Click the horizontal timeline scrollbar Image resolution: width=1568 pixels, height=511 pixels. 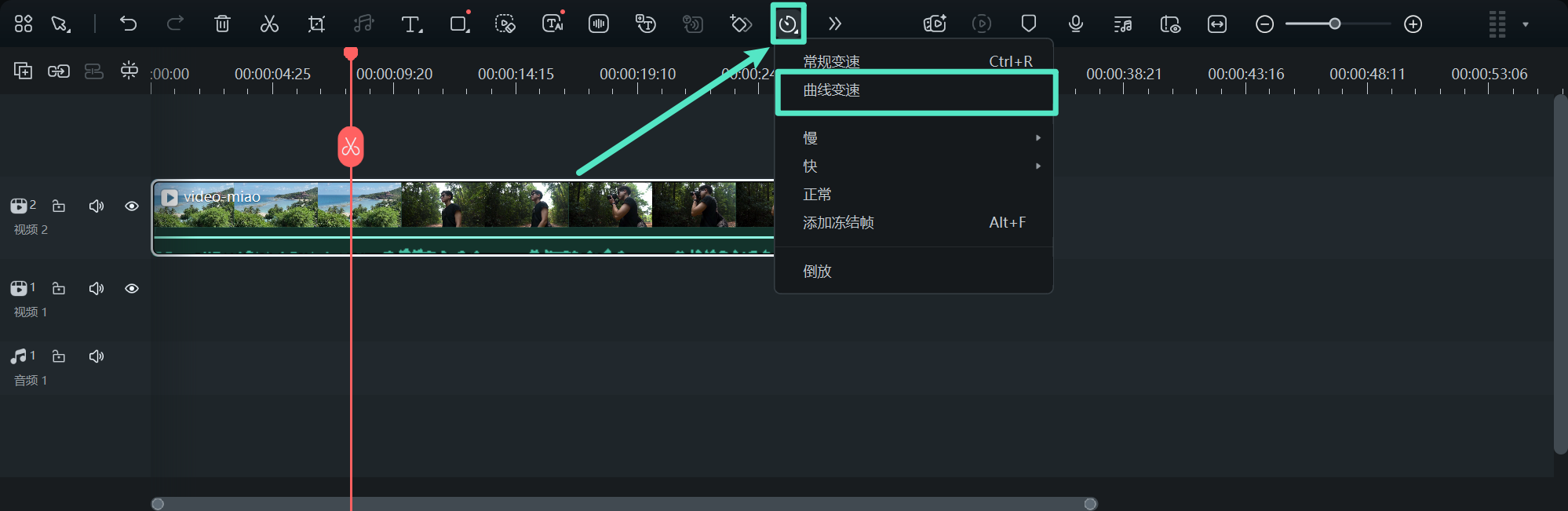pyautogui.click(x=624, y=504)
